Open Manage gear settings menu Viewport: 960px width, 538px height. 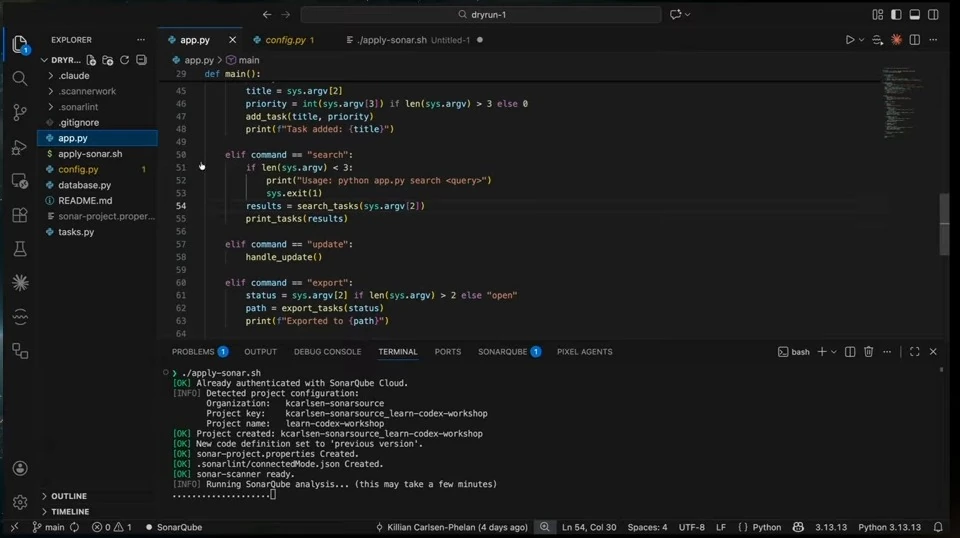[20, 502]
